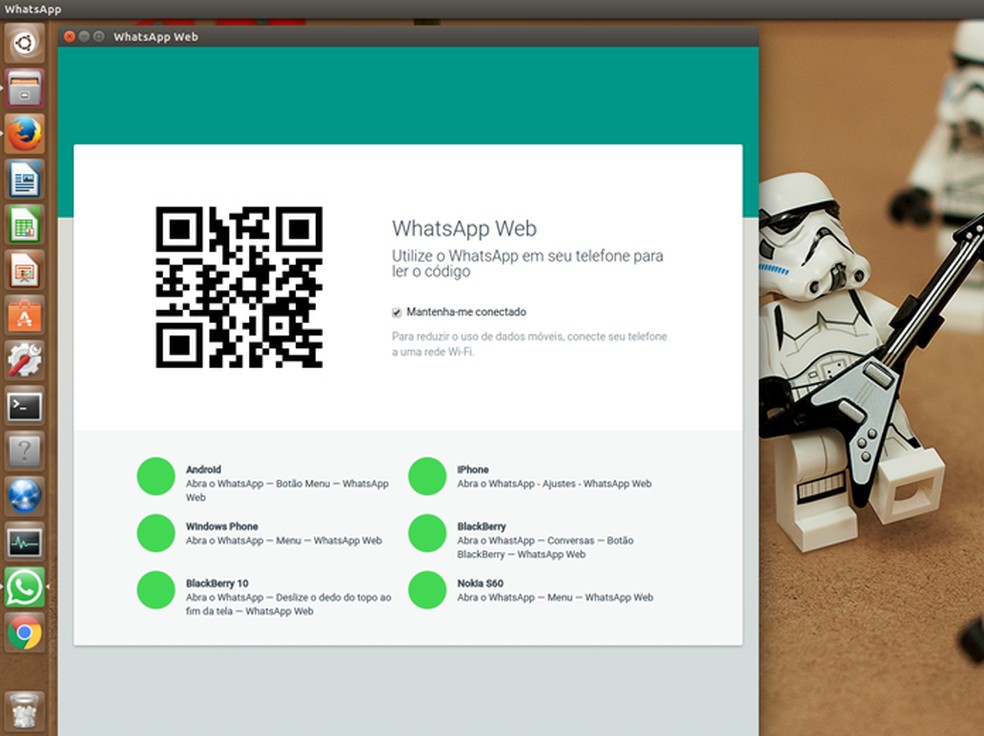Launch the Terminal from the launcher
Viewport: 984px width, 736px height.
(24, 406)
